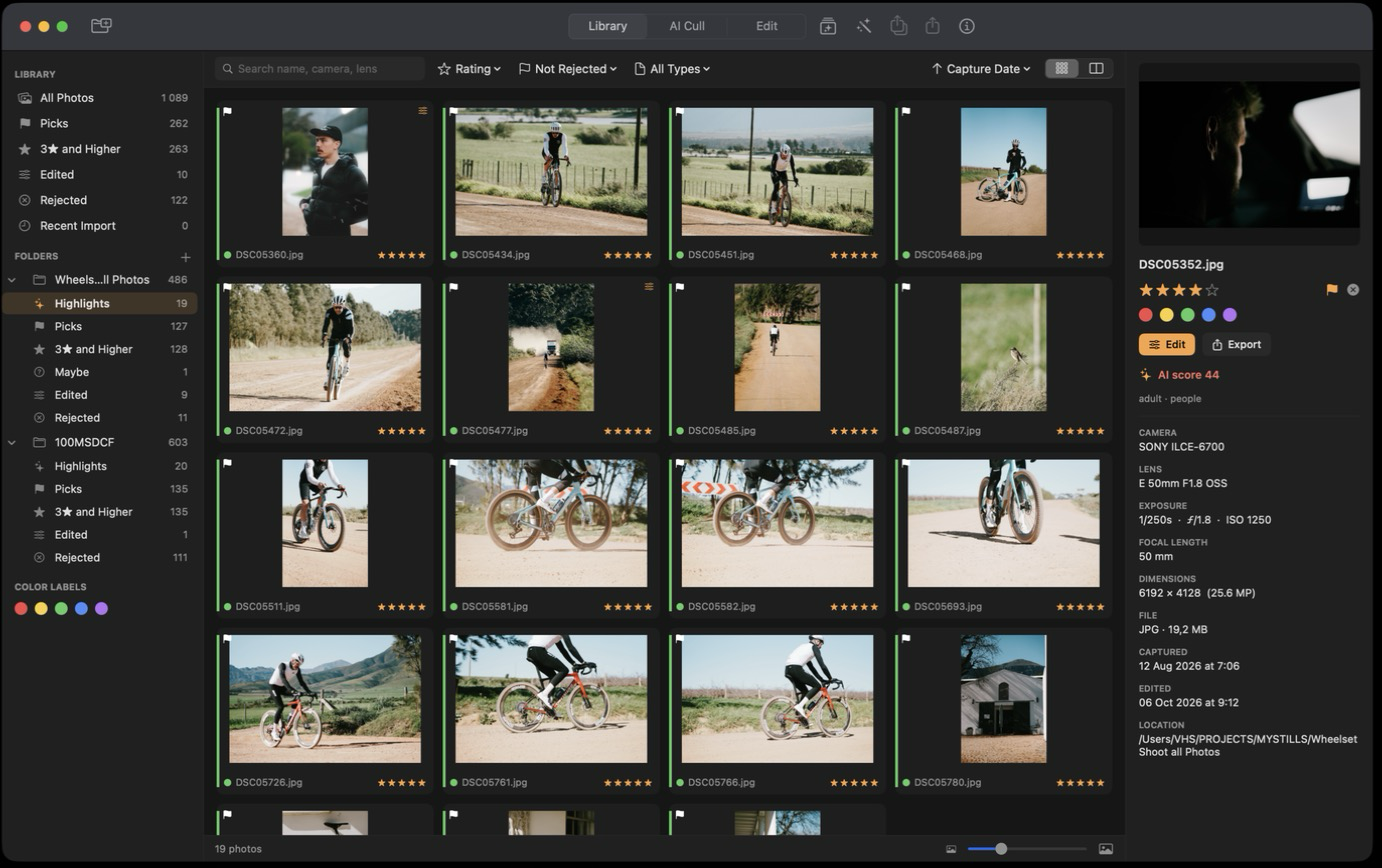Click the edited sliders icon on DSC05360.jpg
The height and width of the screenshot is (868, 1382).
423,111
